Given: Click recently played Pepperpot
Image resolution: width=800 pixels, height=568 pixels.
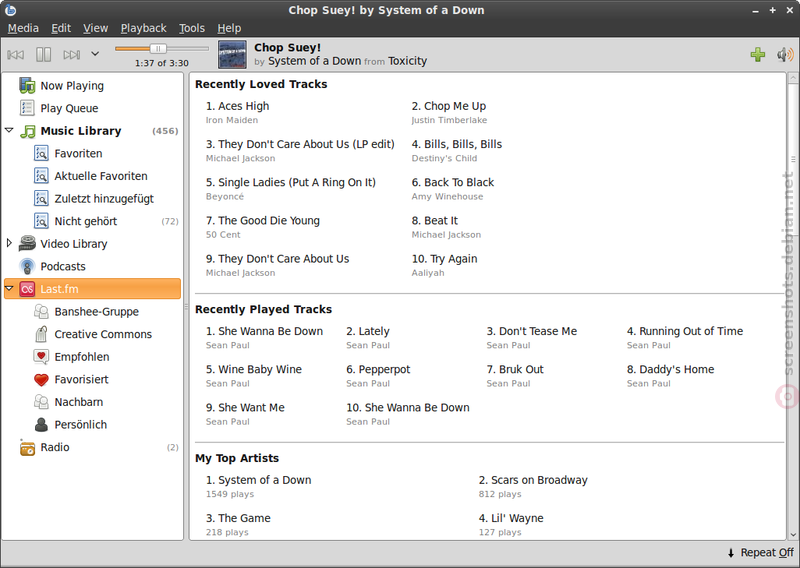Looking at the screenshot, I should (x=378, y=369).
